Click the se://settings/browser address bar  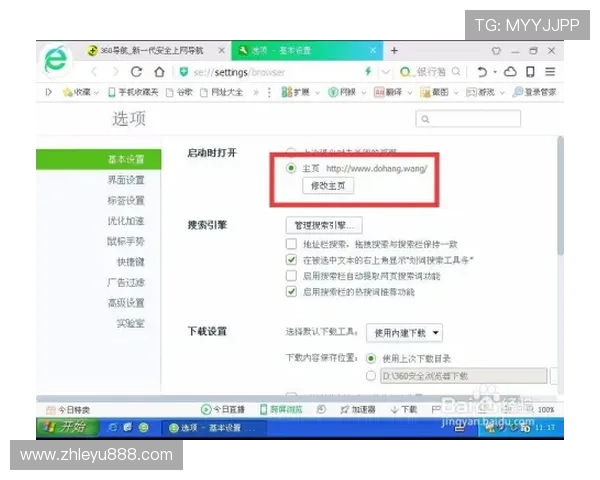239,72
